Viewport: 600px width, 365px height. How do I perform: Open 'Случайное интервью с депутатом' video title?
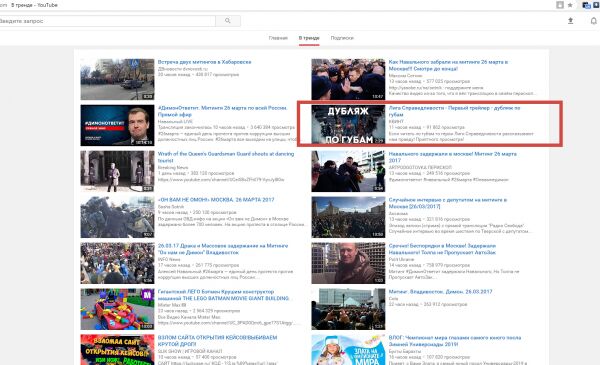point(448,203)
